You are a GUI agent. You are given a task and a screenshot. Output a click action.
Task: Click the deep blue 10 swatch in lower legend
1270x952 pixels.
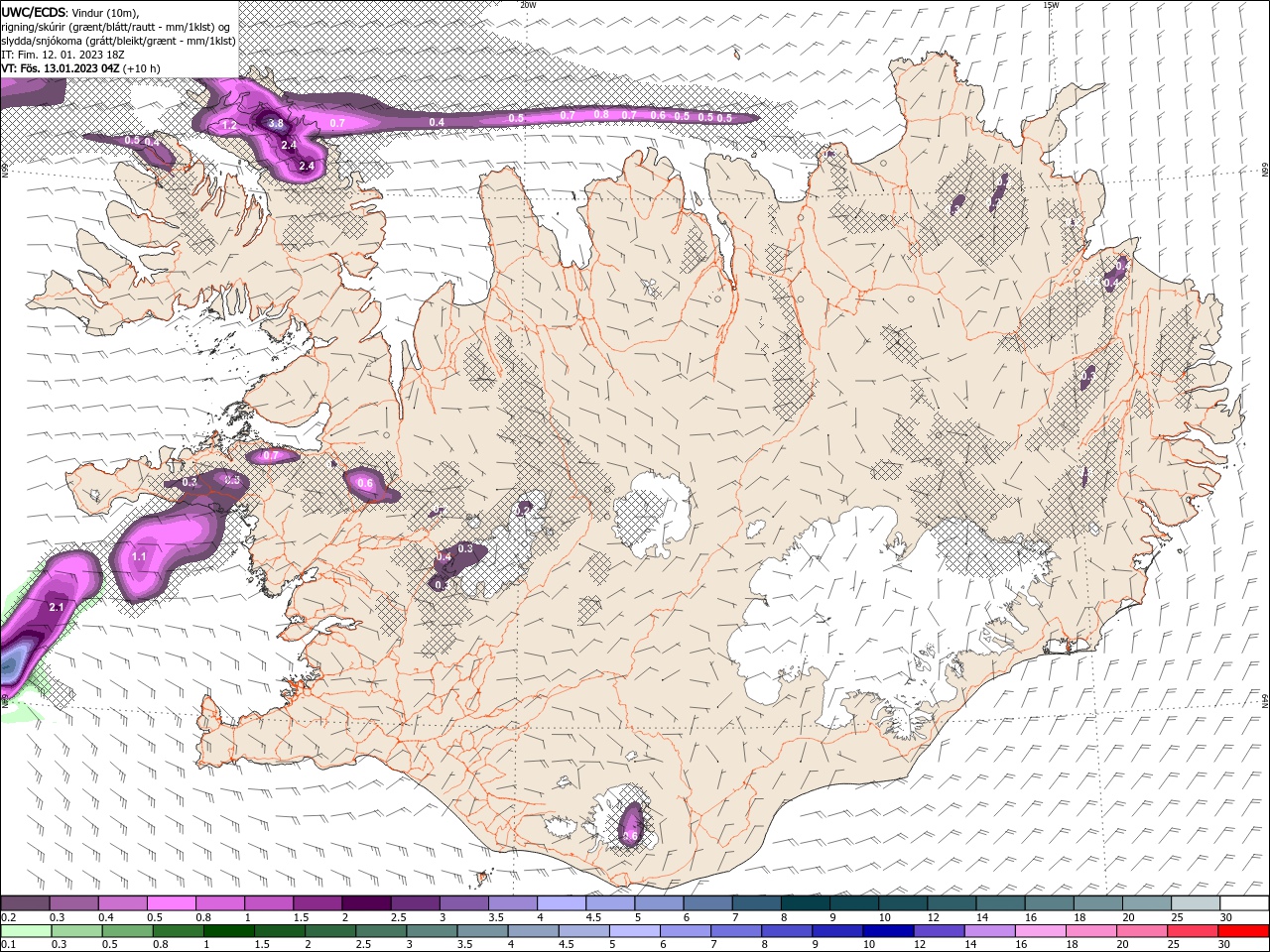click(888, 931)
